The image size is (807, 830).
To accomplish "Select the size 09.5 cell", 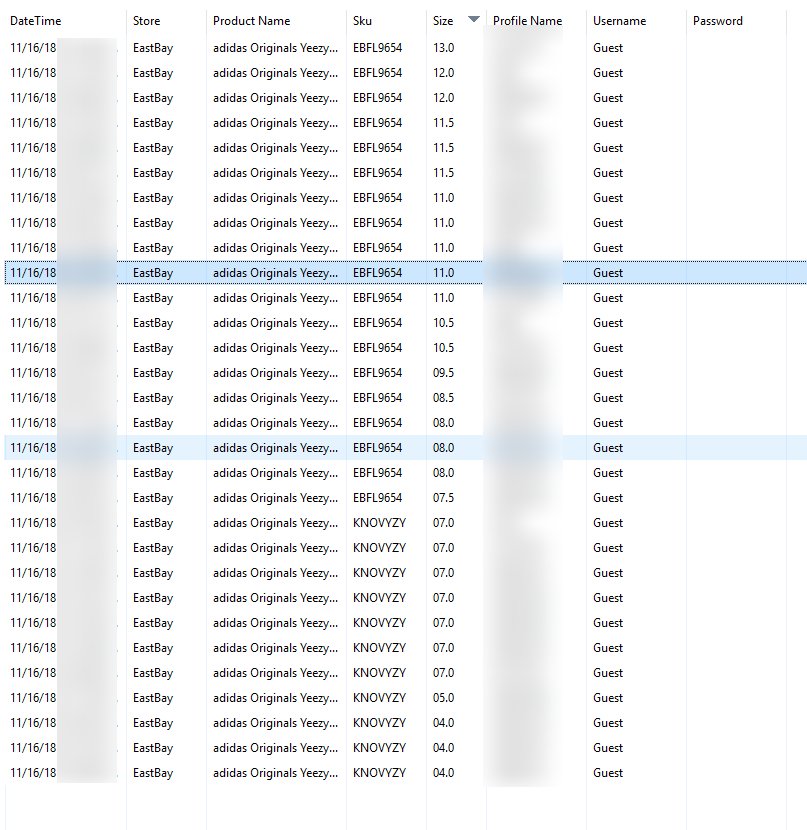I will tap(443, 373).
